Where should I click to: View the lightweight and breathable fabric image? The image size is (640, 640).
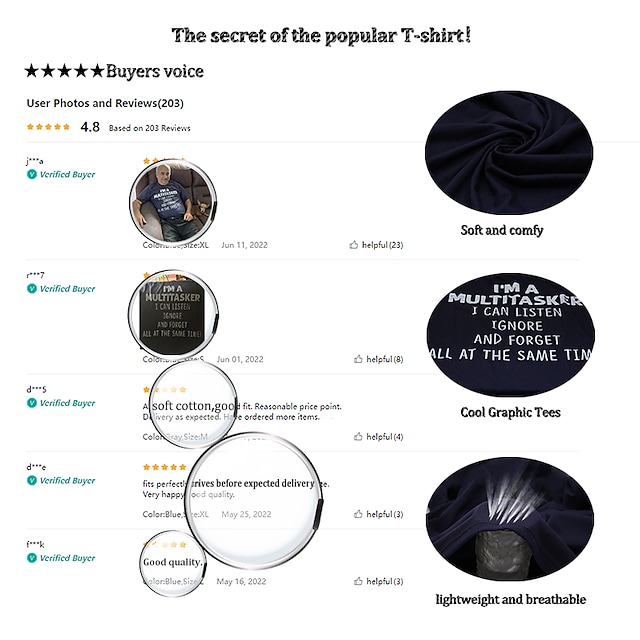[510, 519]
